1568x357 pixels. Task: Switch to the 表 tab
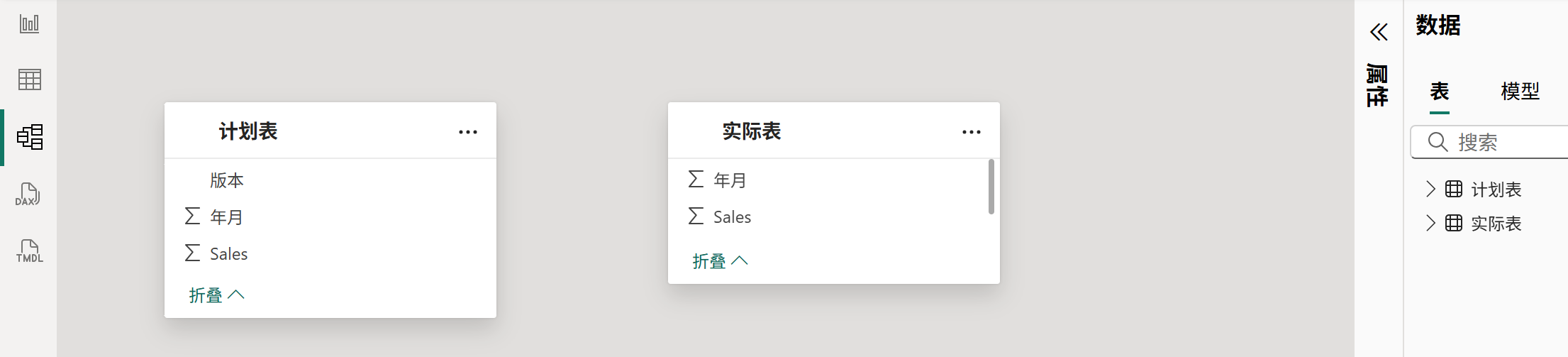[1440, 92]
